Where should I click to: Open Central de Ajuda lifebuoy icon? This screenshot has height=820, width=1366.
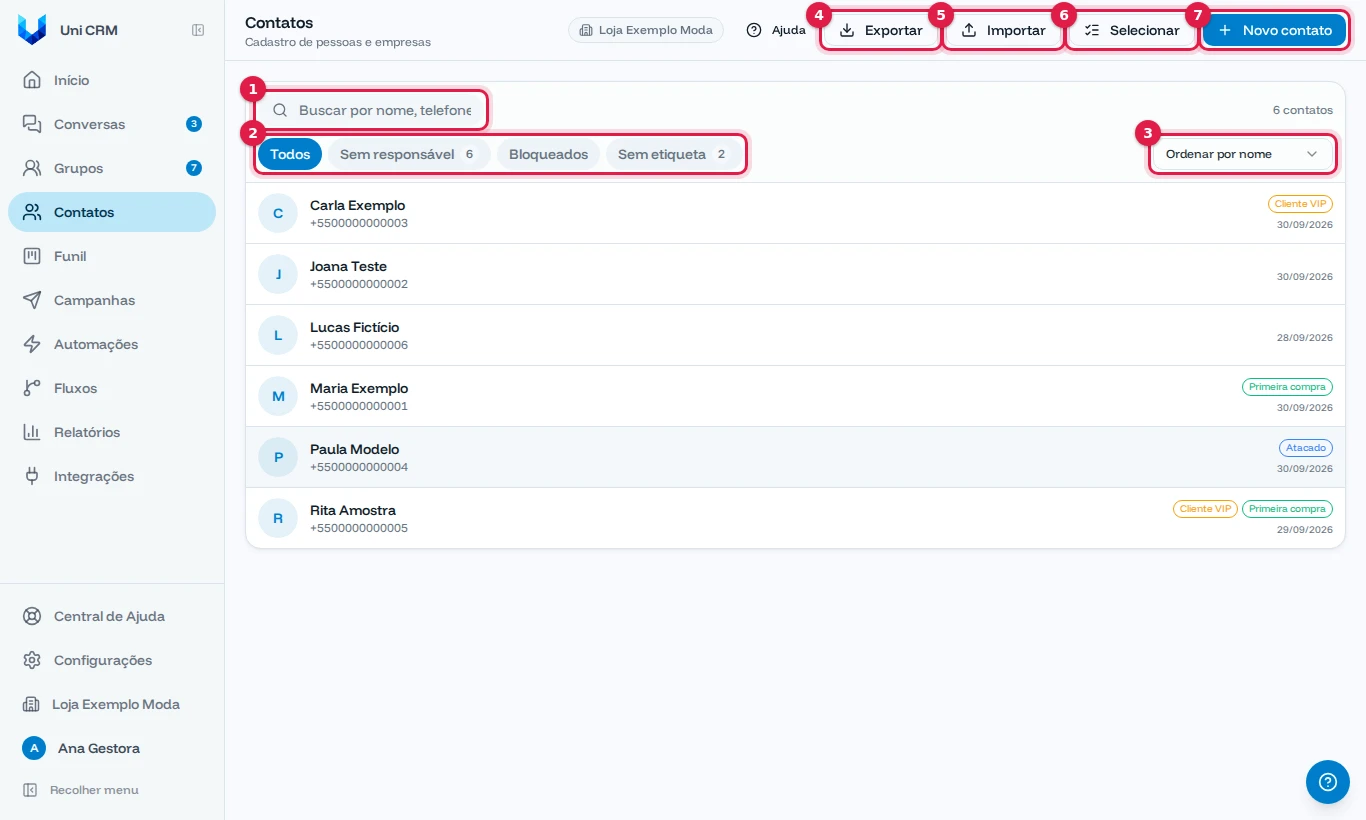tap(32, 616)
